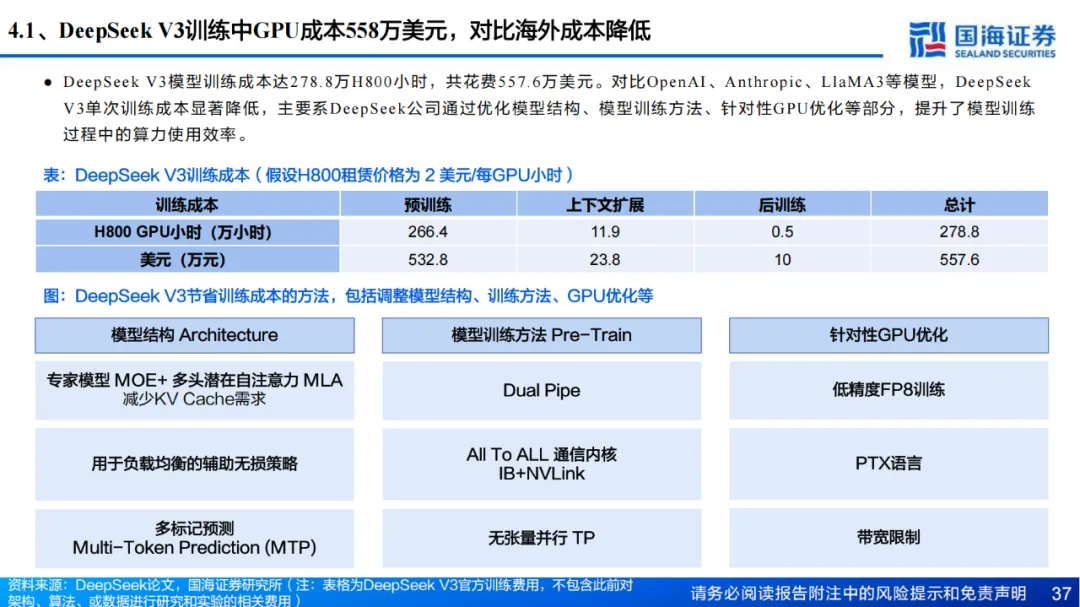The width and height of the screenshot is (1080, 607).
Task: Click the risk disclaimer text in the footer
Action: click(x=858, y=593)
